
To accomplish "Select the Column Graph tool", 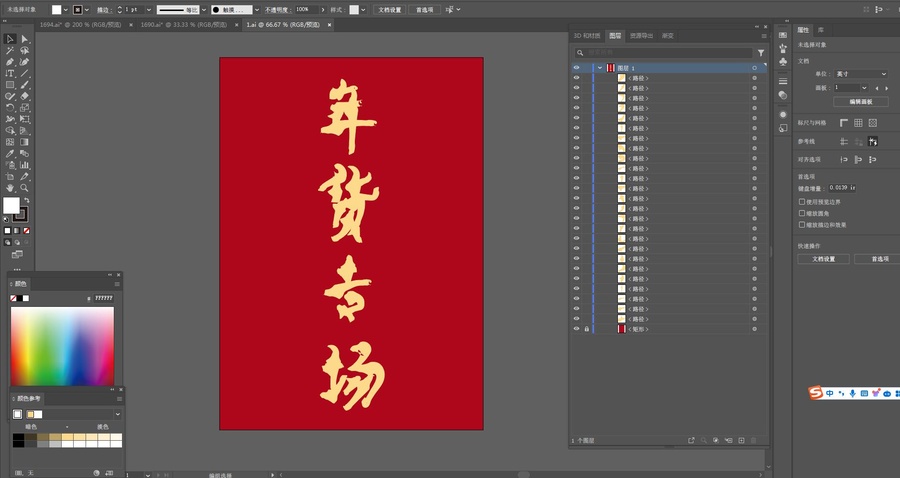I will click(x=25, y=165).
